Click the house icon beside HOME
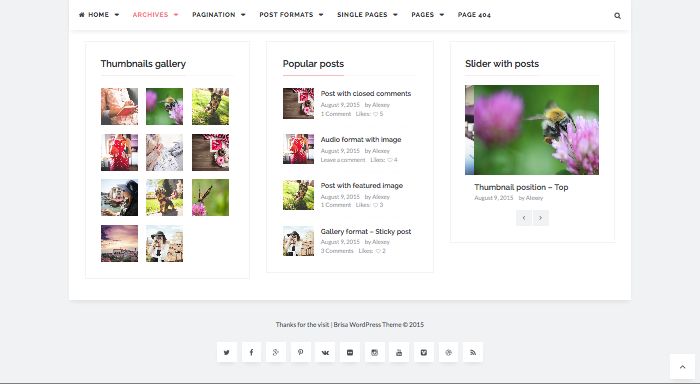700x384 pixels. click(82, 15)
